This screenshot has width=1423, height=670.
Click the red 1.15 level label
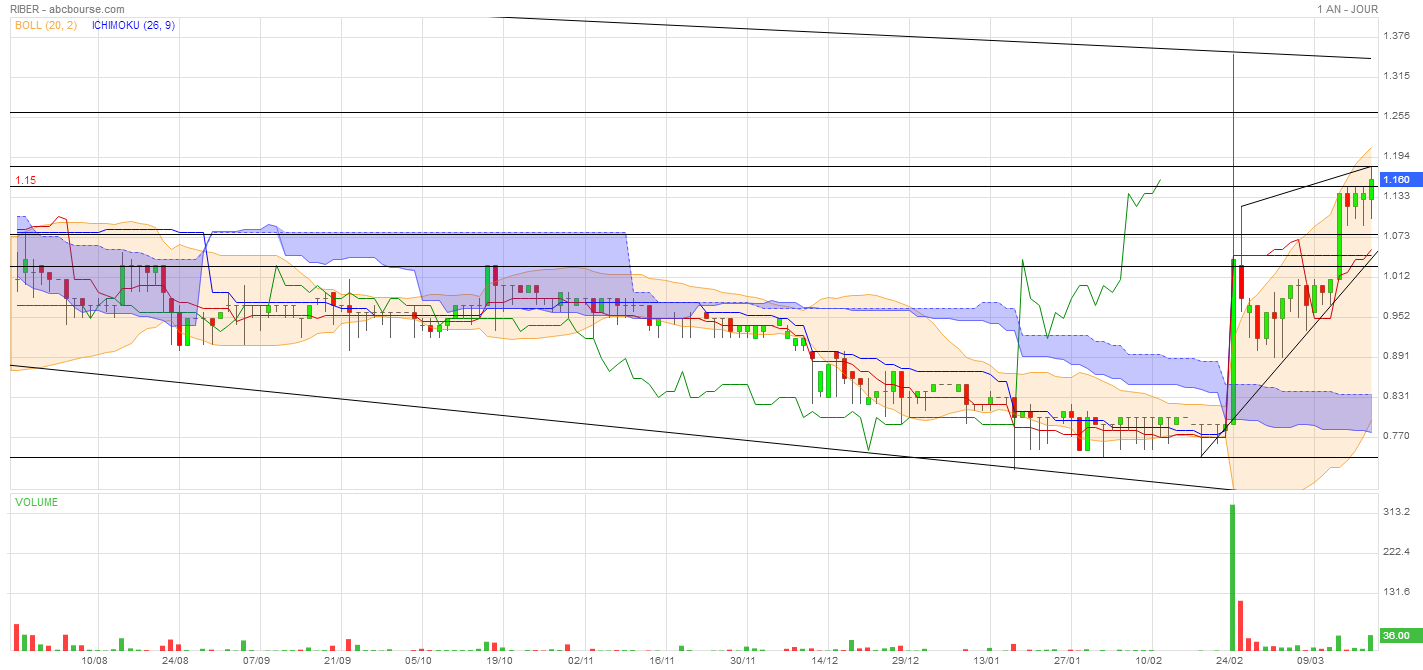click(25, 181)
